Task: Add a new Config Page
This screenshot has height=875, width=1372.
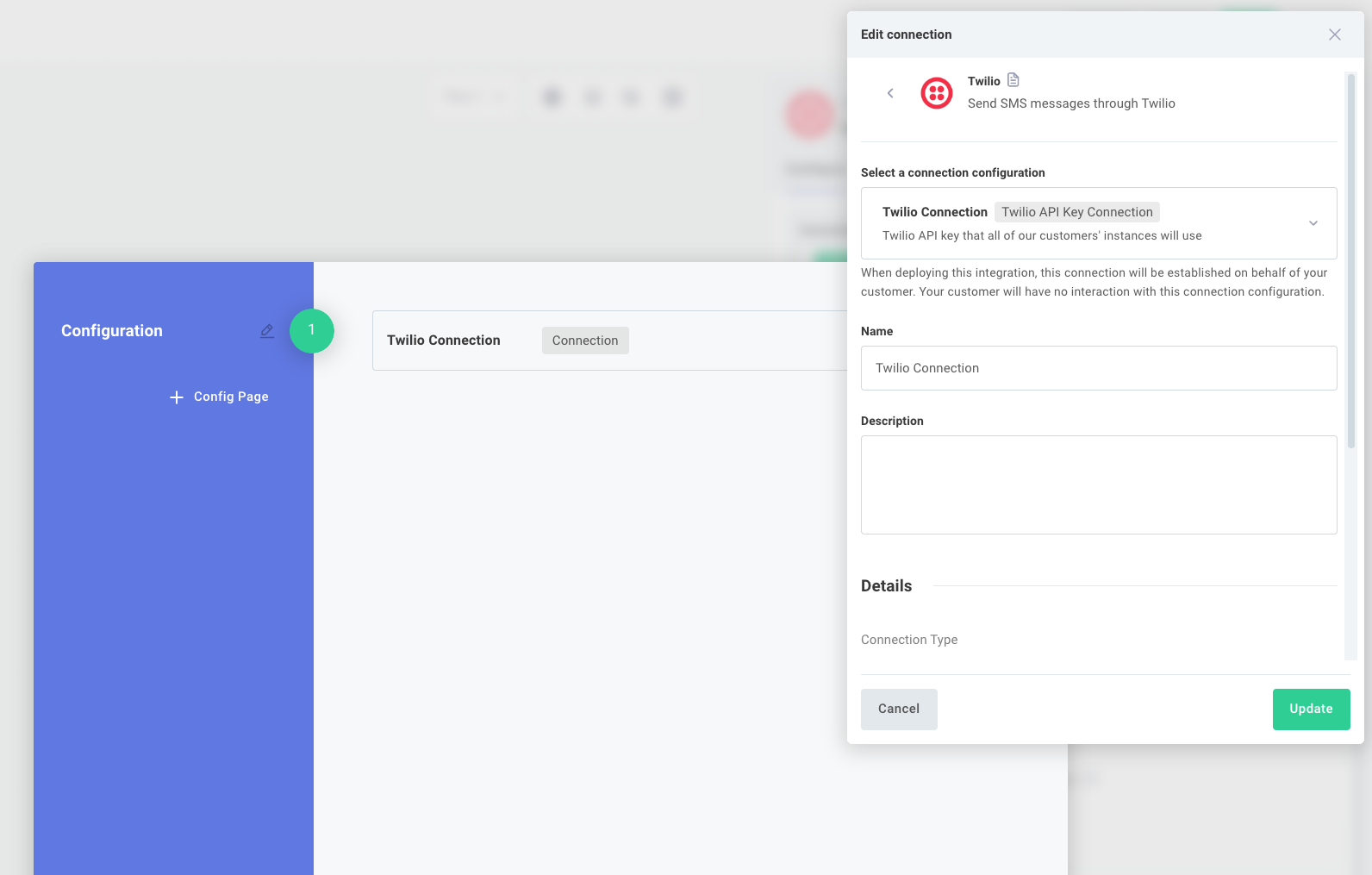Action: 219,397
